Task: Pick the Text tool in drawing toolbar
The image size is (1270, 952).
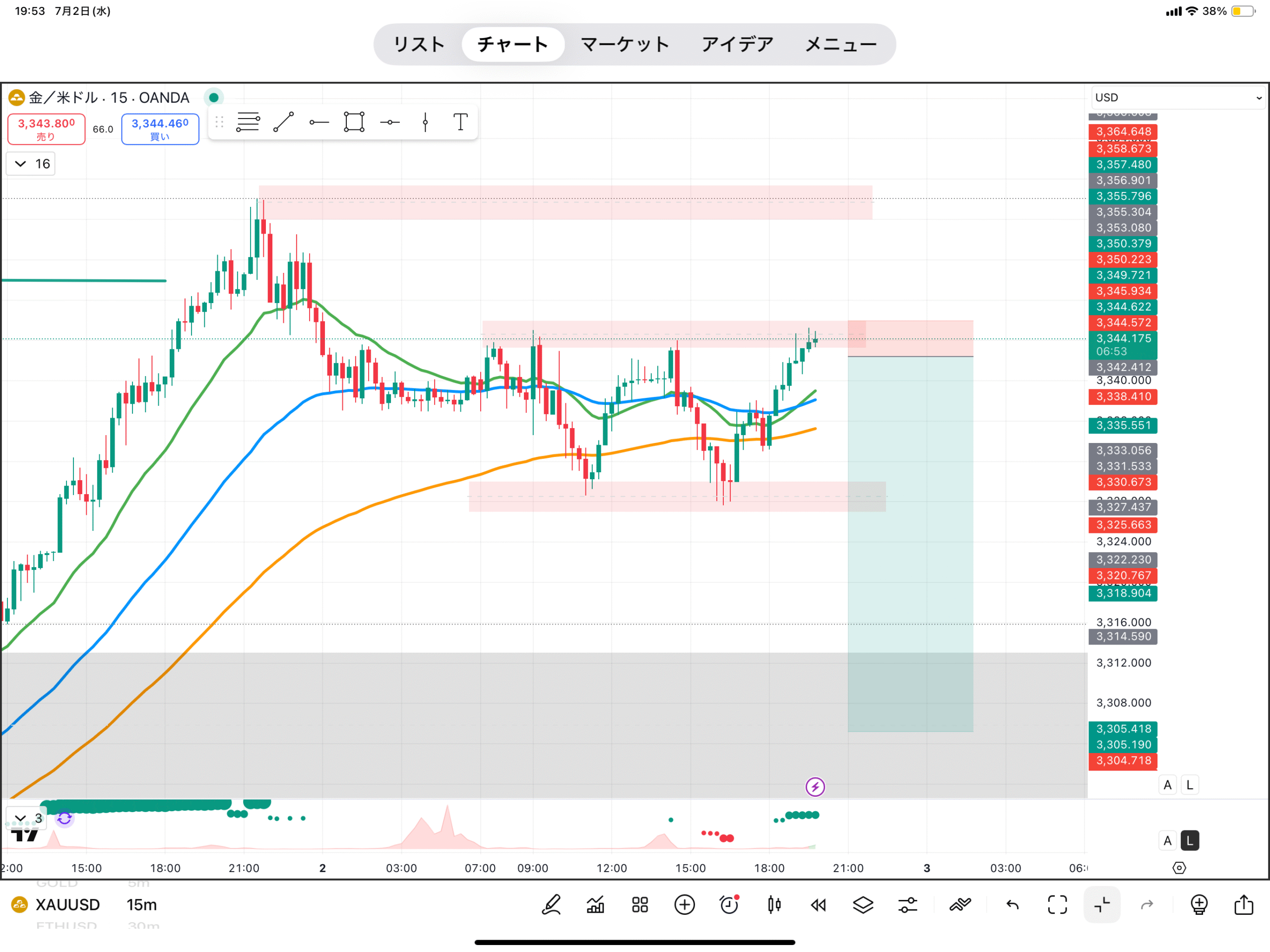Action: click(460, 123)
